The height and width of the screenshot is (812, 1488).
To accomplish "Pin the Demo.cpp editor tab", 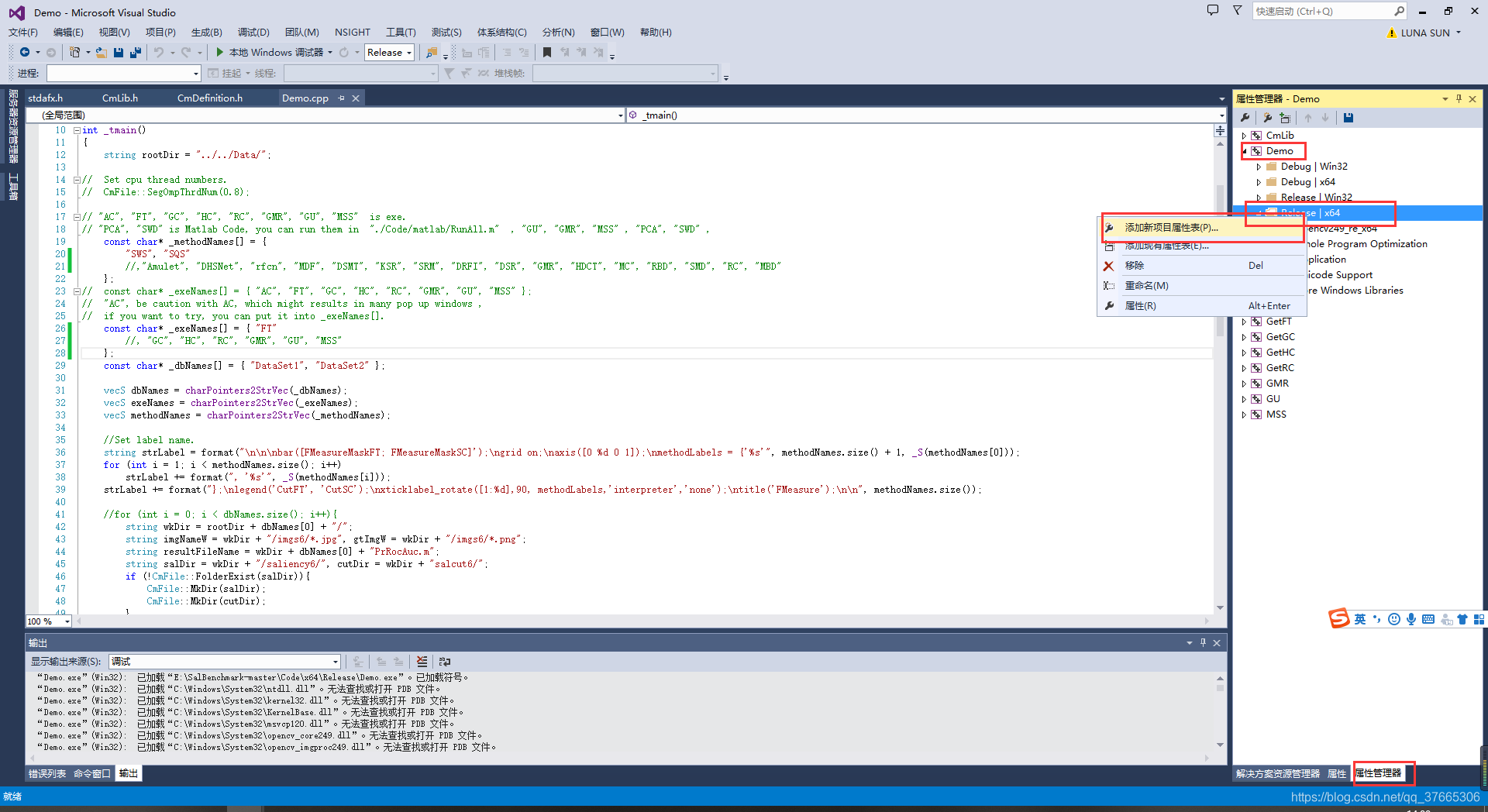I will tap(341, 98).
